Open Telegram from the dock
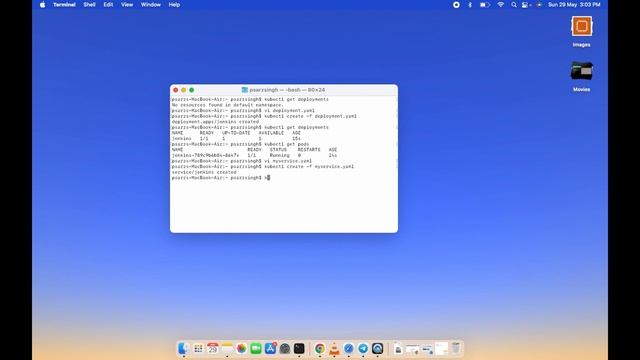The image size is (640, 360). [363, 349]
